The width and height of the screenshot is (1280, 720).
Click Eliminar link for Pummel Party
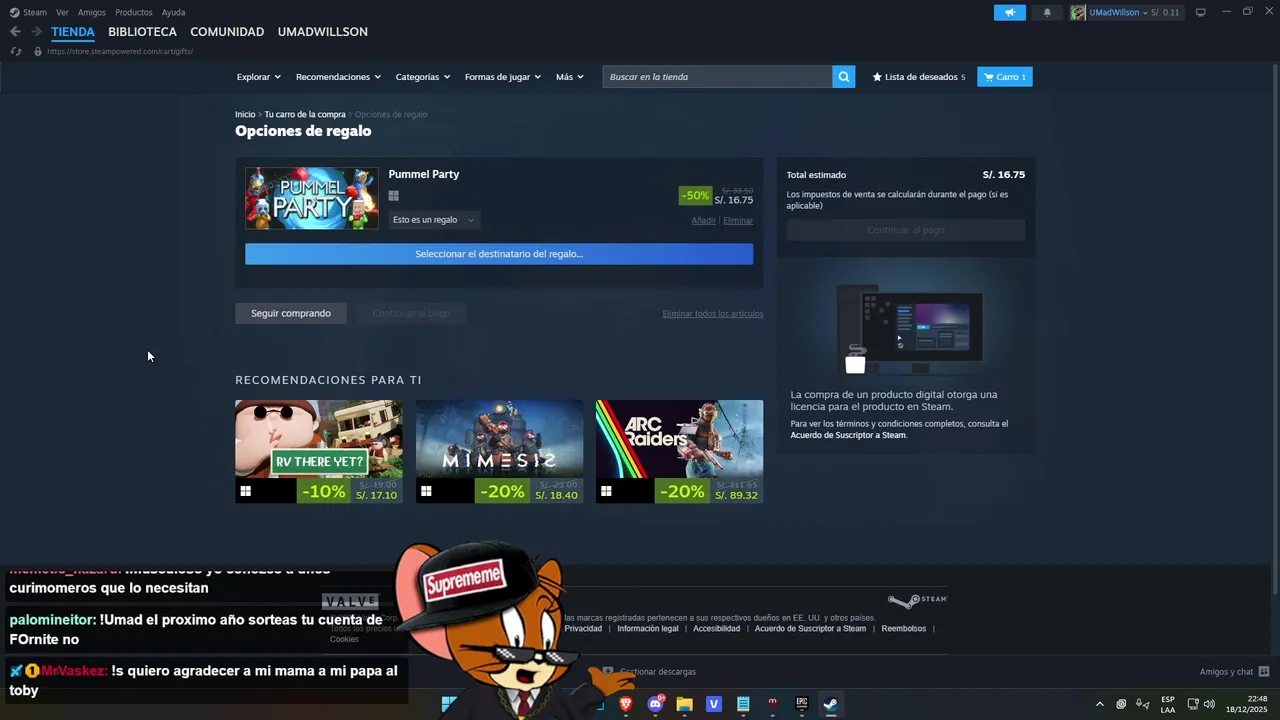pos(738,220)
